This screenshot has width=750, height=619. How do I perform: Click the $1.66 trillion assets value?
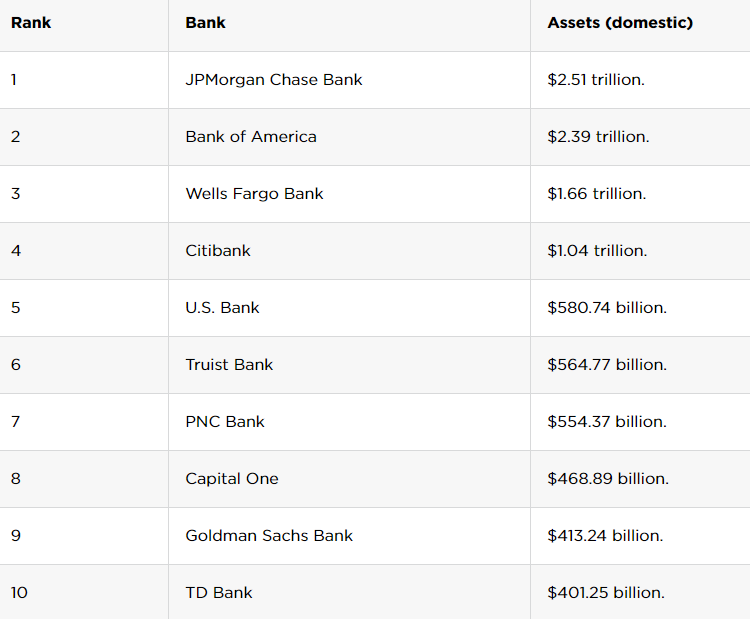click(x=597, y=194)
